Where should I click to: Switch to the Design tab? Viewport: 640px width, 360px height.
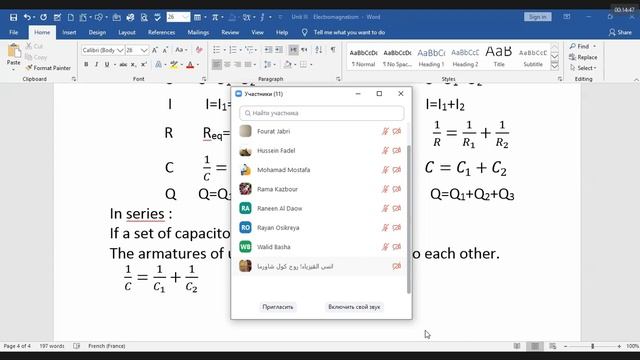click(97, 32)
